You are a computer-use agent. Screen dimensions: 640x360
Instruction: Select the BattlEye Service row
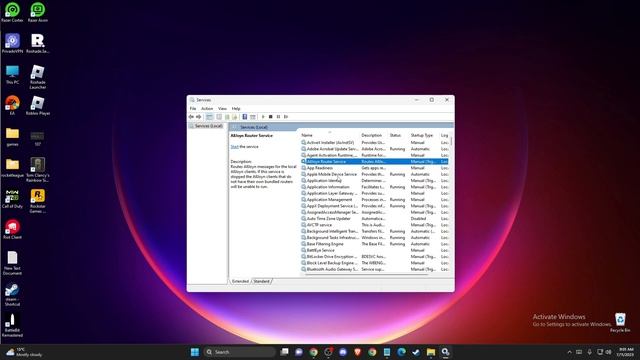[374, 250]
